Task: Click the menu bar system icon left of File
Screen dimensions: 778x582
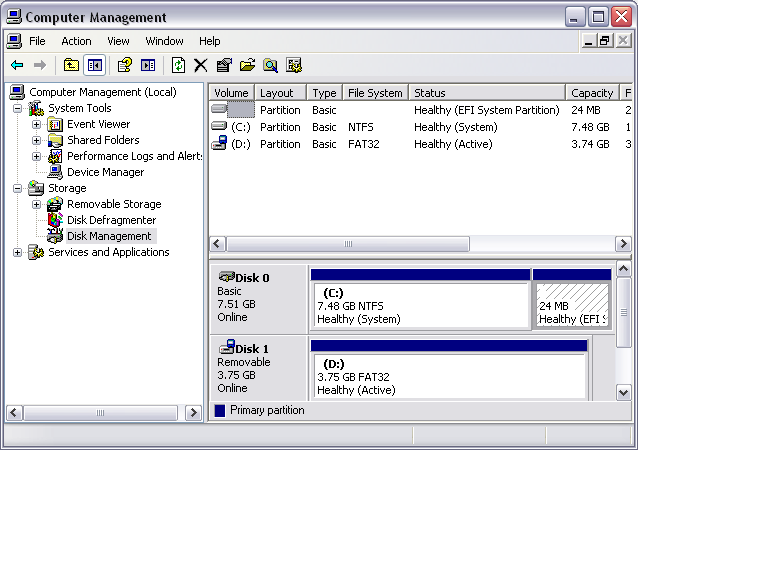Action: tap(14, 41)
